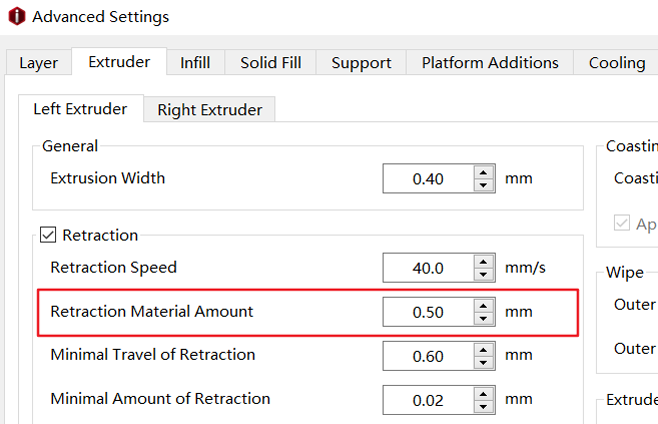Viewport: 658px width, 424px height.
Task: Decrease Minimal Amount of Retraction value
Action: point(484,407)
